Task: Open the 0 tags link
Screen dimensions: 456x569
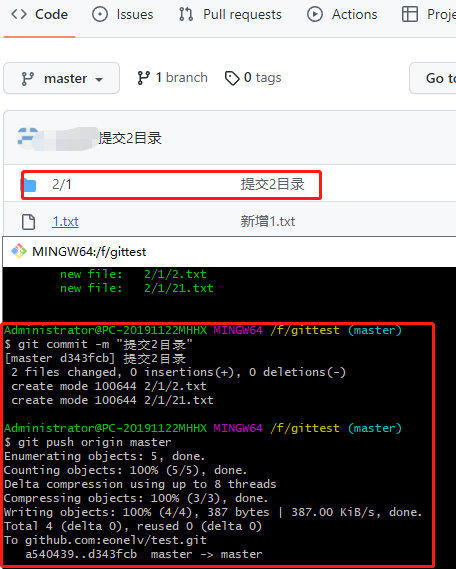Action: [253, 78]
